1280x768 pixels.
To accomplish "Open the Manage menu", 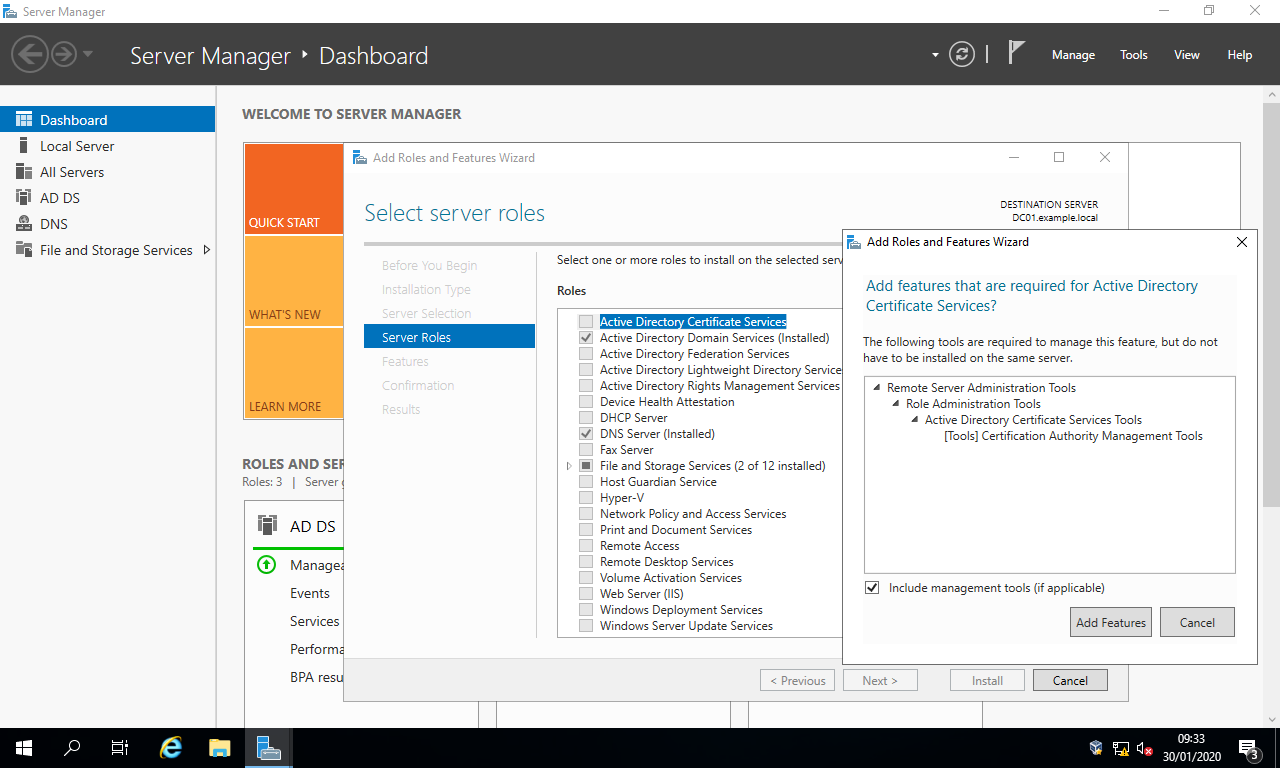I will click(x=1073, y=55).
